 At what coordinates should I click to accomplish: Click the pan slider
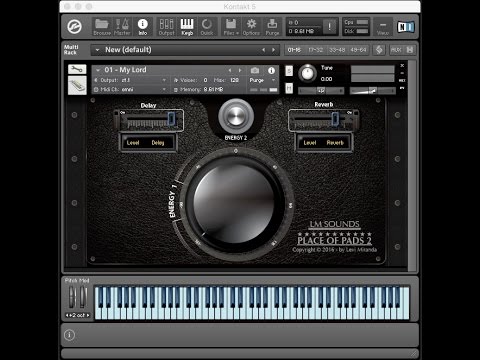321,91
